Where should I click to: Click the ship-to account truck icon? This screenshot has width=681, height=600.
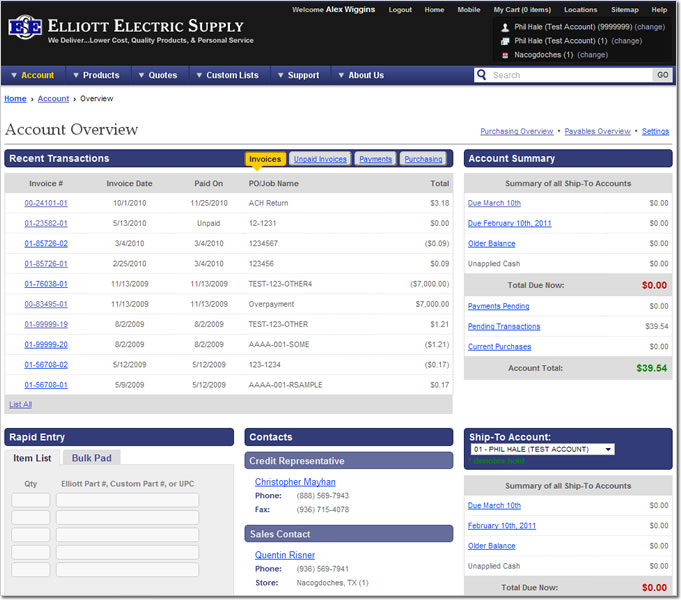[x=505, y=41]
